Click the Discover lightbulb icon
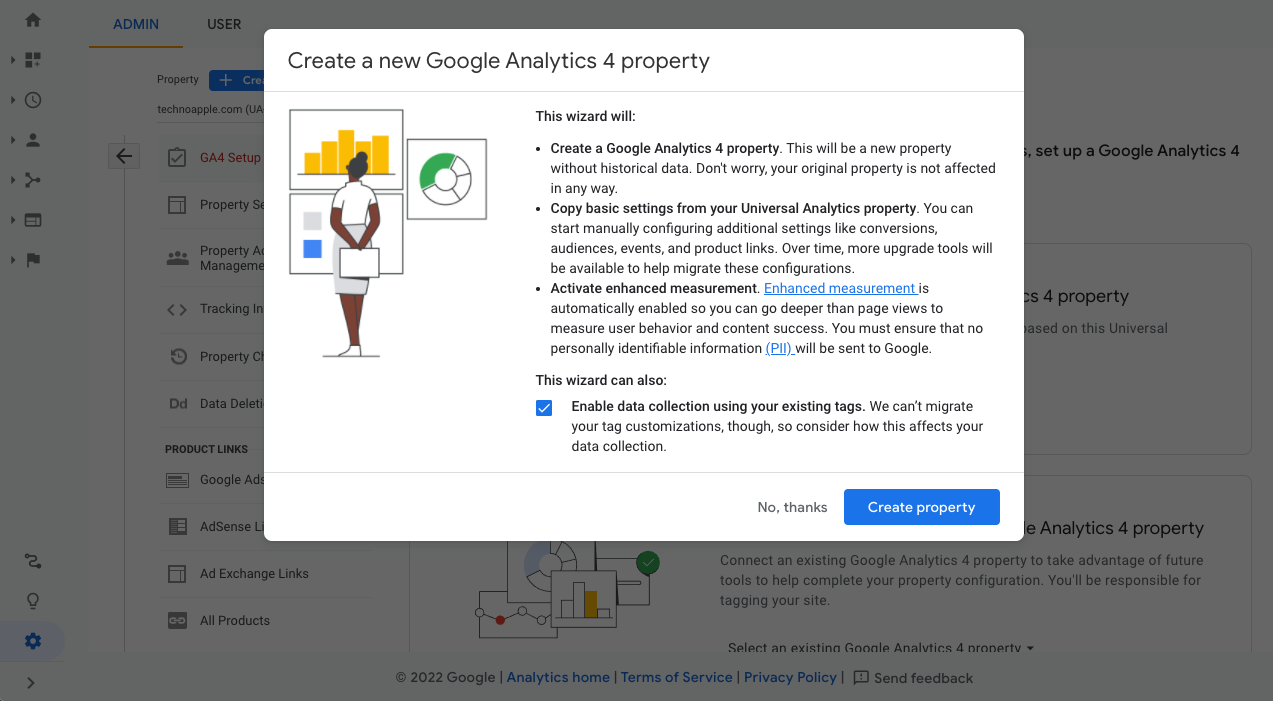Image resolution: width=1273 pixels, height=701 pixels. pos(31,601)
